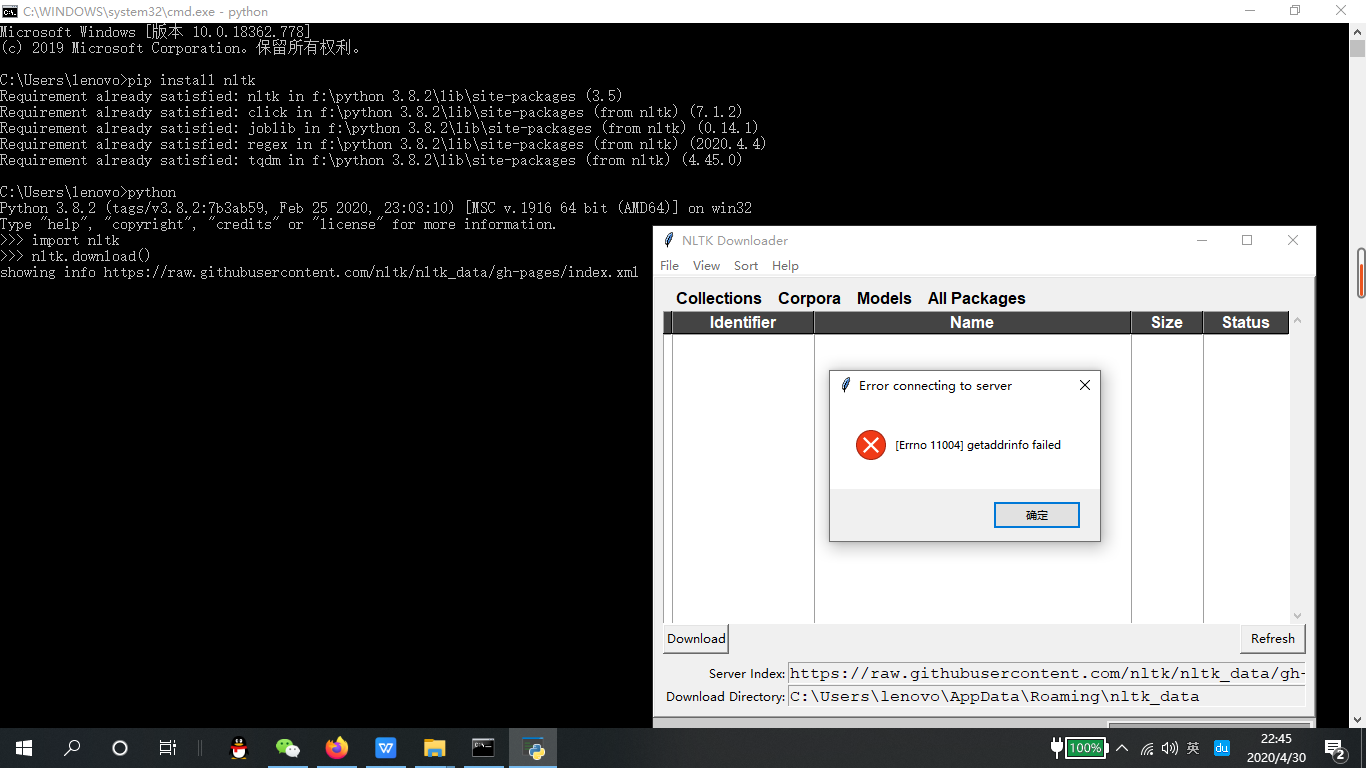Screen dimensions: 1366x768
Task: Click the Size column header
Action: 1166,322
